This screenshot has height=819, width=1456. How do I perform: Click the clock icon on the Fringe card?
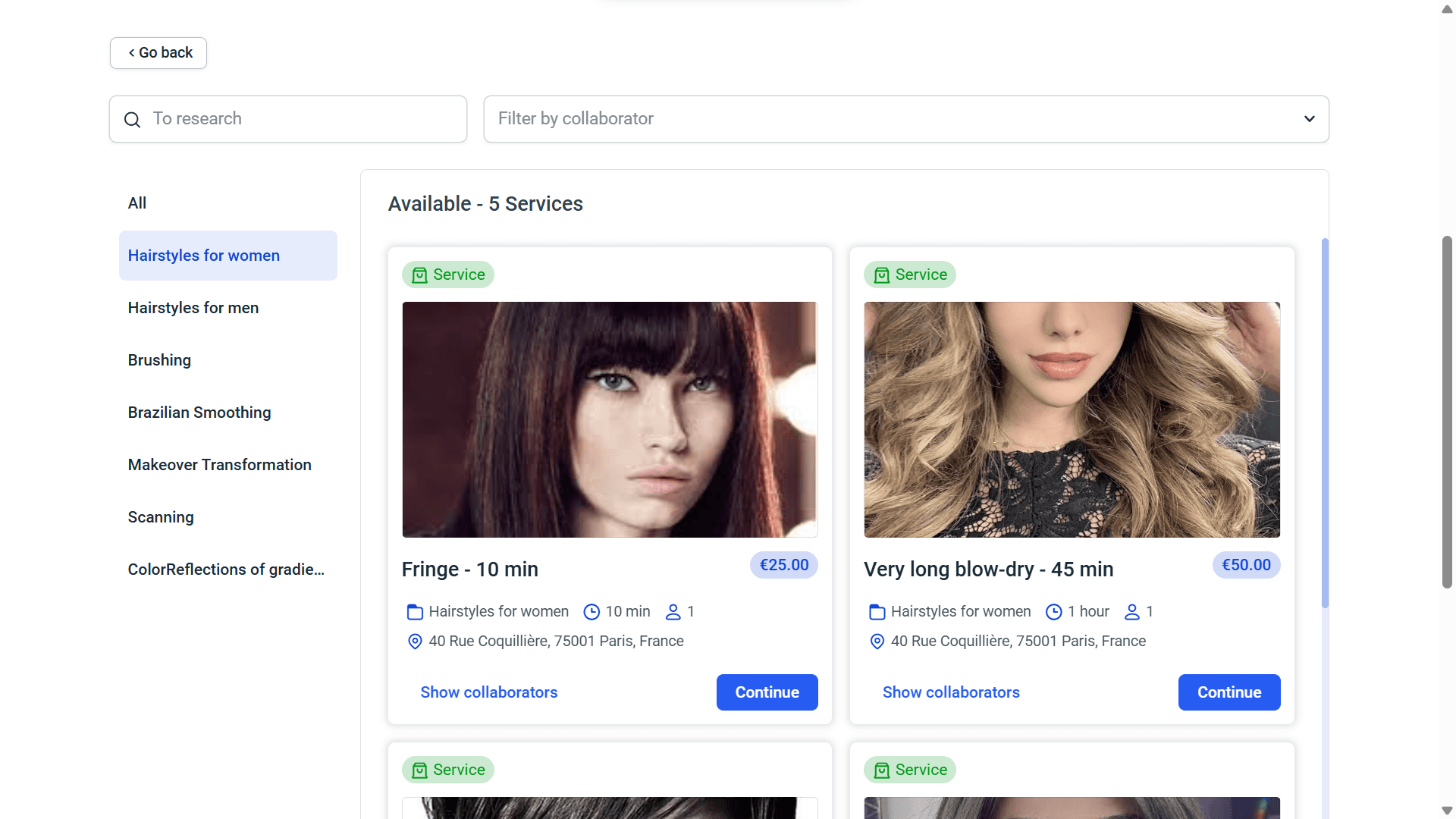point(591,612)
